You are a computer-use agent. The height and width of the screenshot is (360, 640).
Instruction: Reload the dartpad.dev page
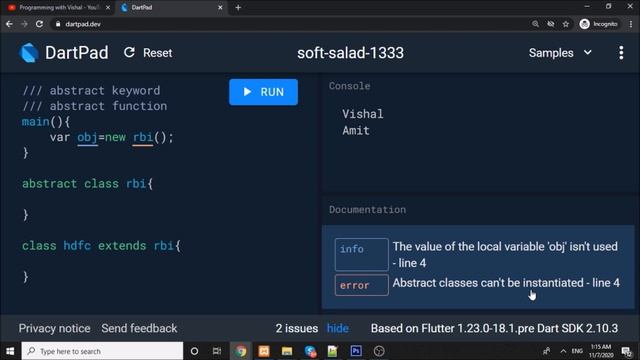coord(39,24)
